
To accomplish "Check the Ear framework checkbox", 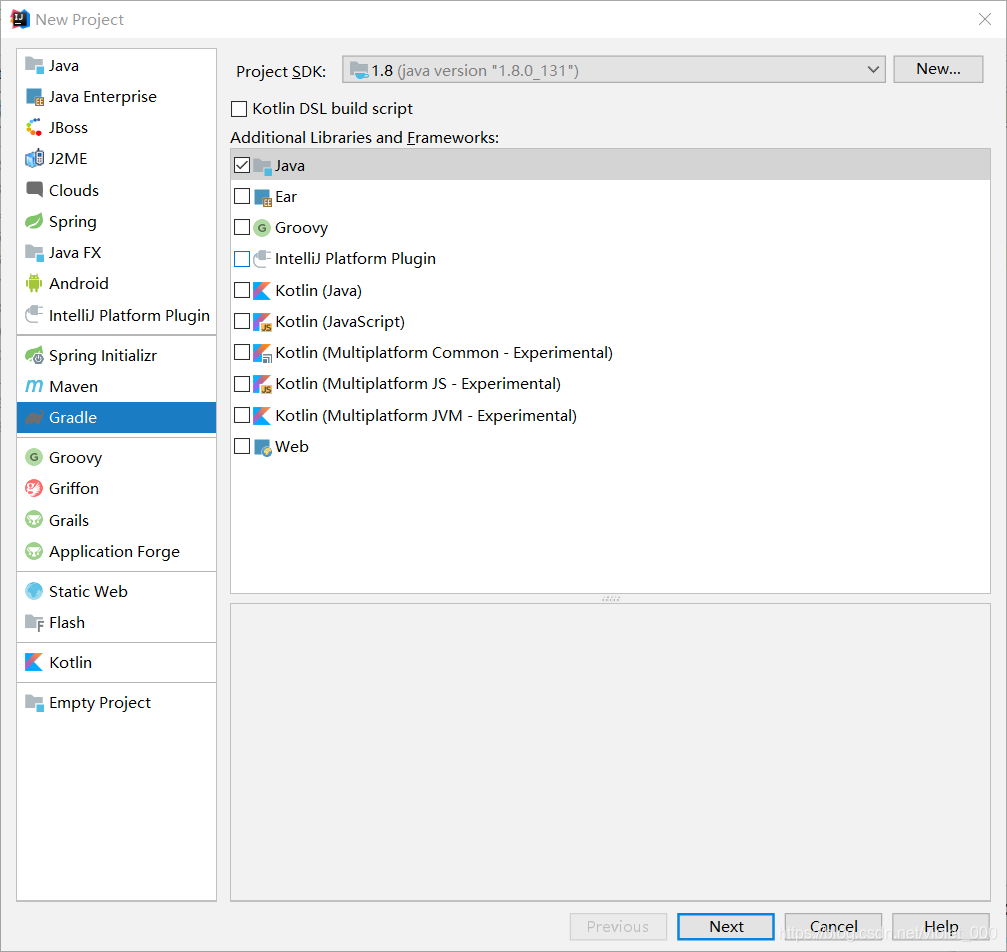I will (x=242, y=196).
